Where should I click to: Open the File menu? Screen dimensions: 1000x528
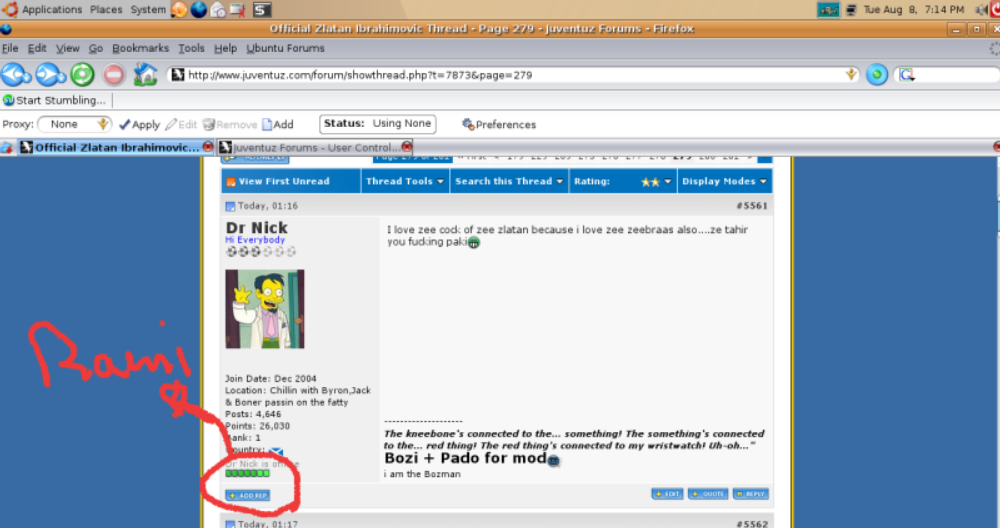point(10,48)
